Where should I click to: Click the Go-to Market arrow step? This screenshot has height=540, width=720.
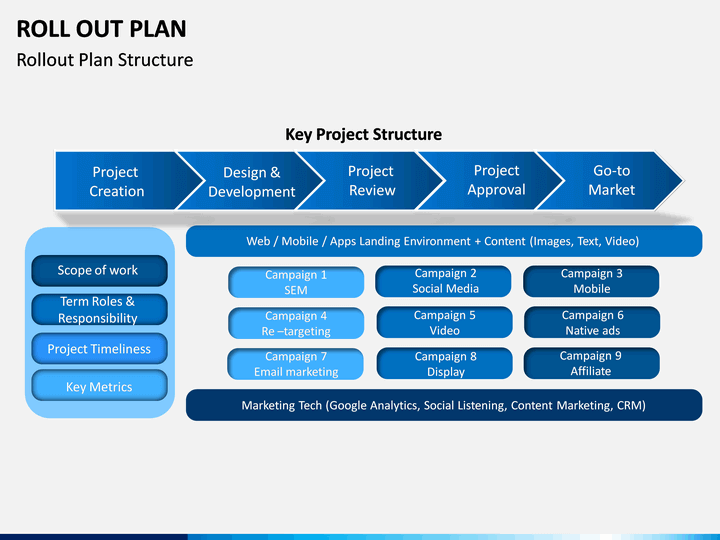612,180
